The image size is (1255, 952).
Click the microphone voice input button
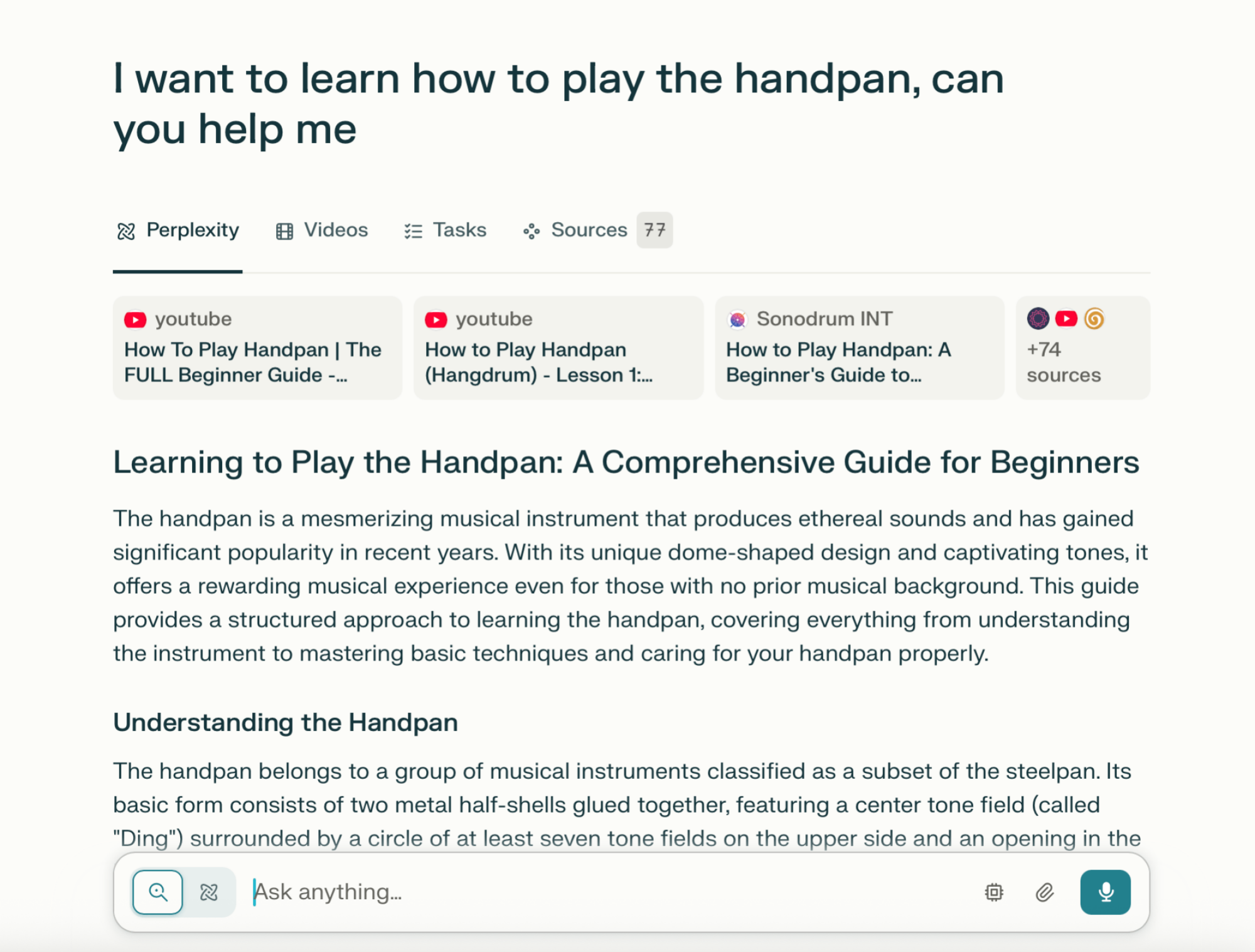(1105, 892)
